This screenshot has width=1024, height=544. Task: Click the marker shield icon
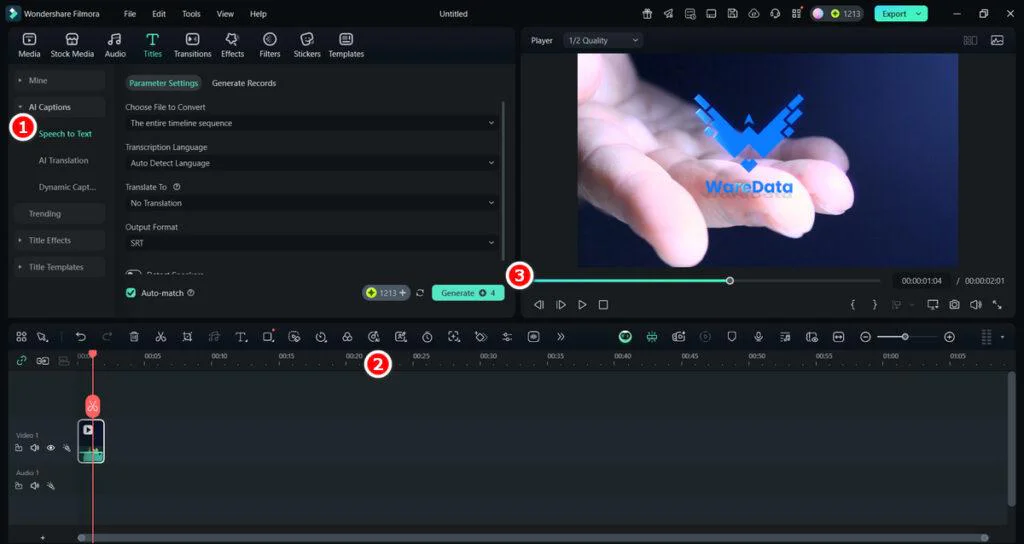tap(732, 337)
